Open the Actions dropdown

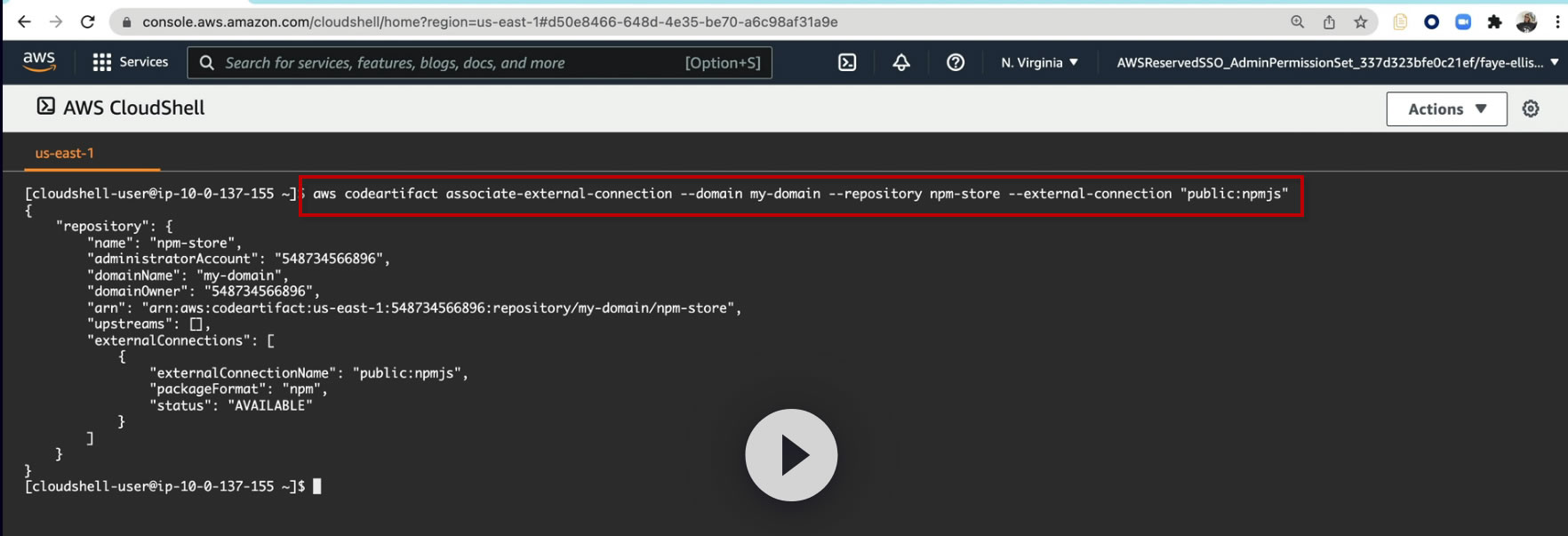1446,108
